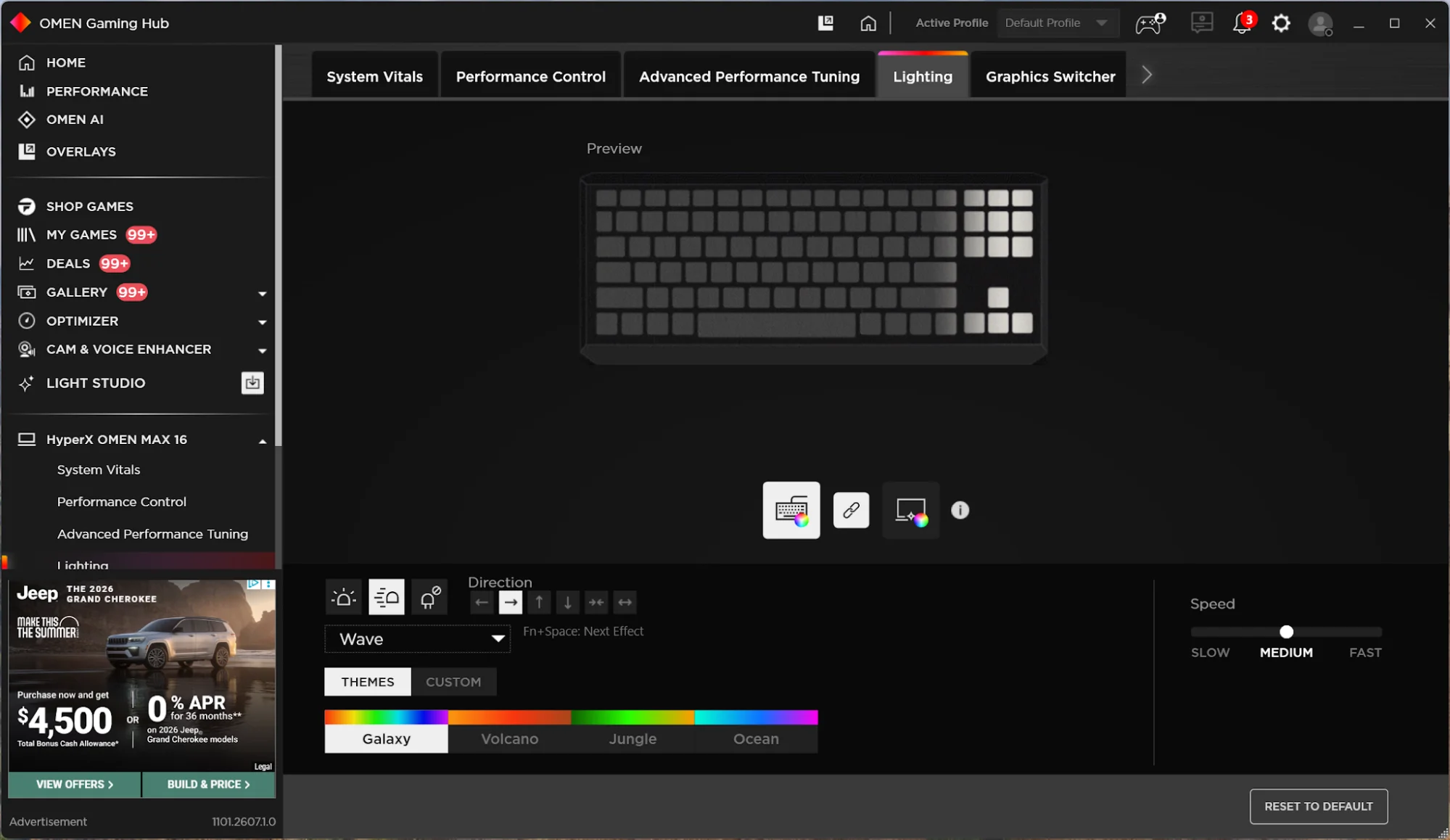Select the Lighting tab
Screen dimensions: 1450x840
pyautogui.click(x=923, y=76)
